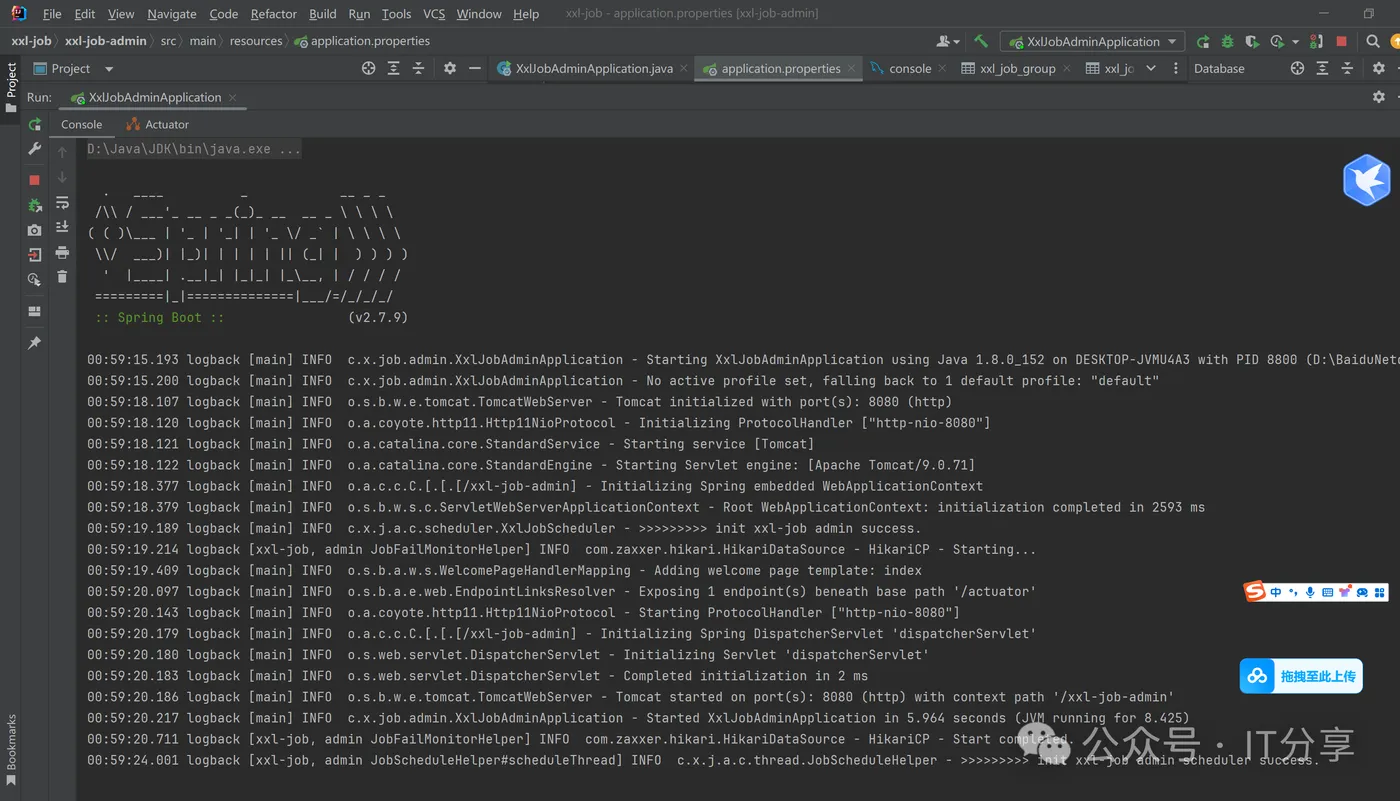Click the src breadcrumb segment
The height and width of the screenshot is (801, 1400).
pos(168,41)
